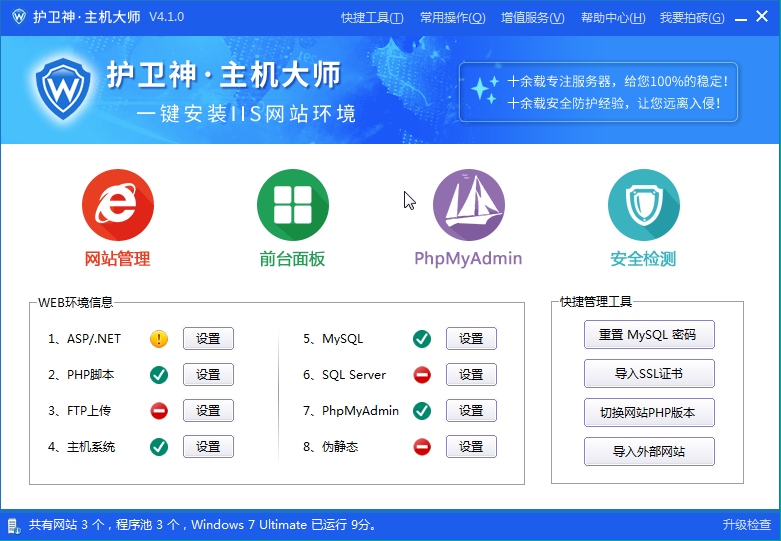Click the 安全检测 teal label text

click(643, 259)
